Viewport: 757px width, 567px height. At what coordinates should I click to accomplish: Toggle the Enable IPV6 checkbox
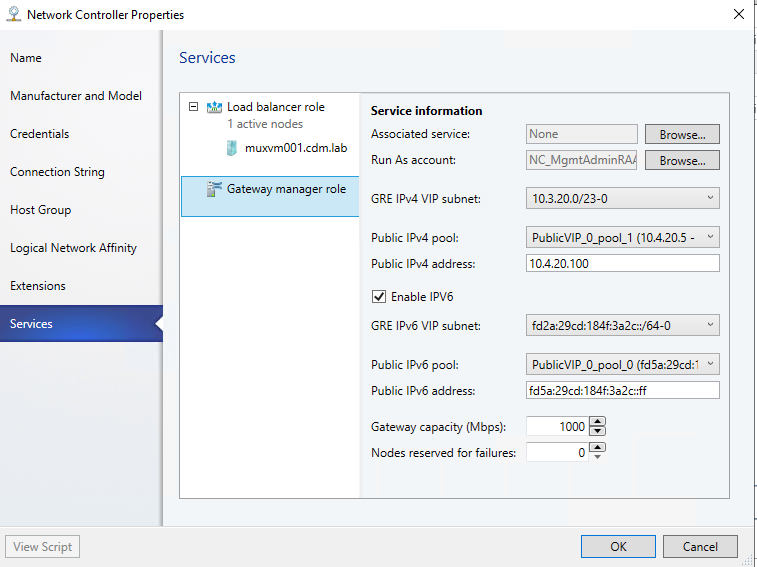(378, 297)
